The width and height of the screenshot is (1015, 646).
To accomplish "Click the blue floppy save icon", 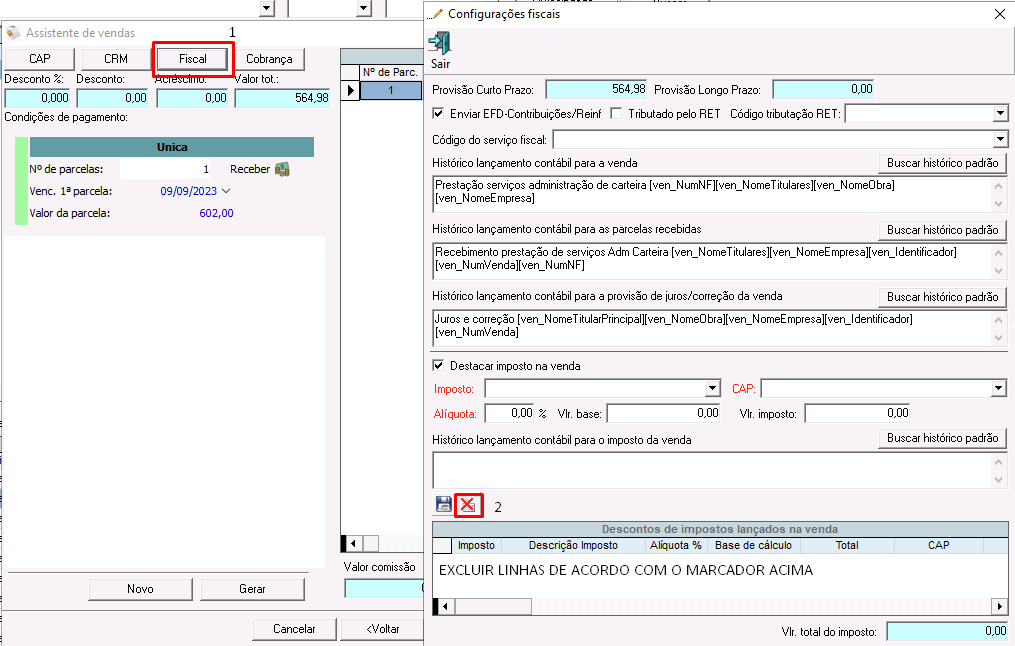I will click(x=443, y=504).
